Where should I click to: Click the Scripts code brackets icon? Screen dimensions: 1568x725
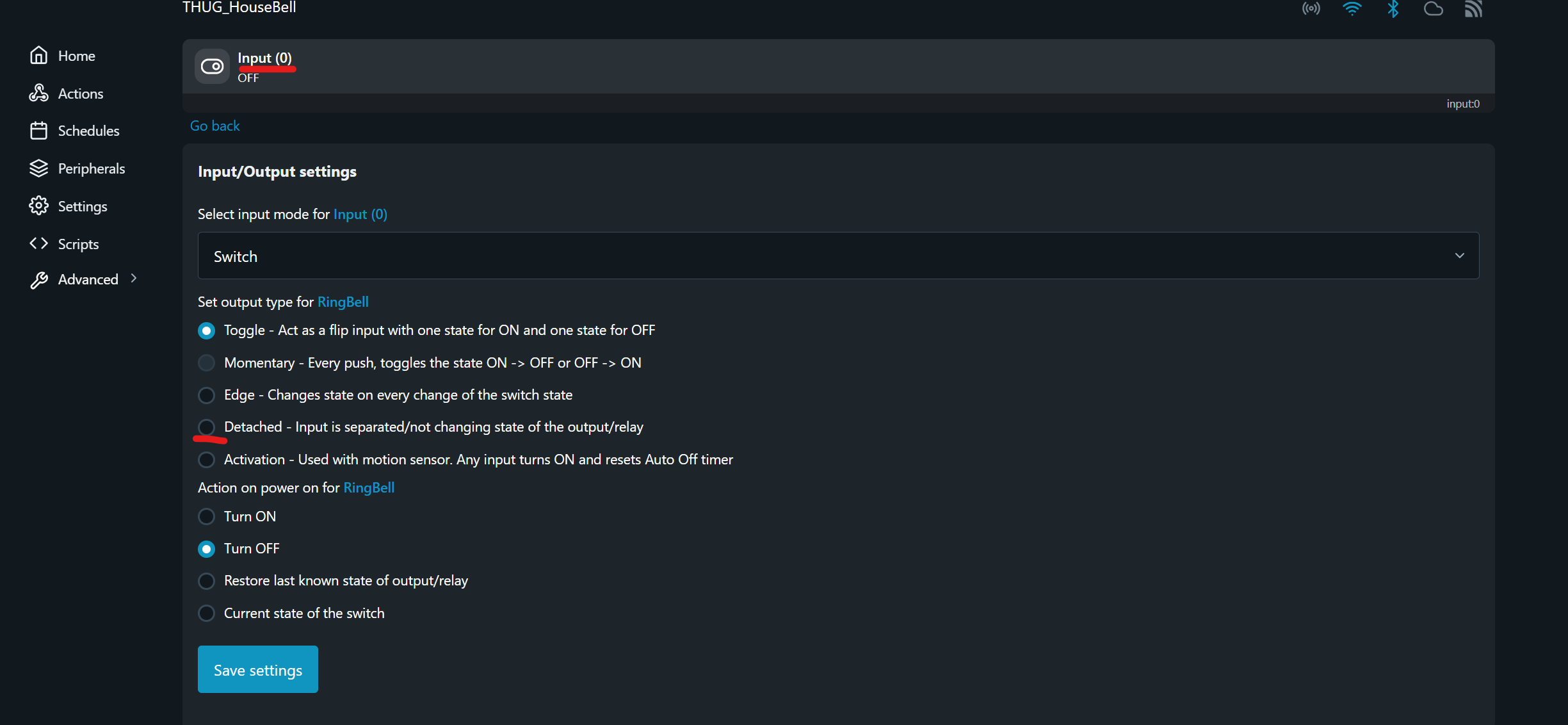pos(38,243)
